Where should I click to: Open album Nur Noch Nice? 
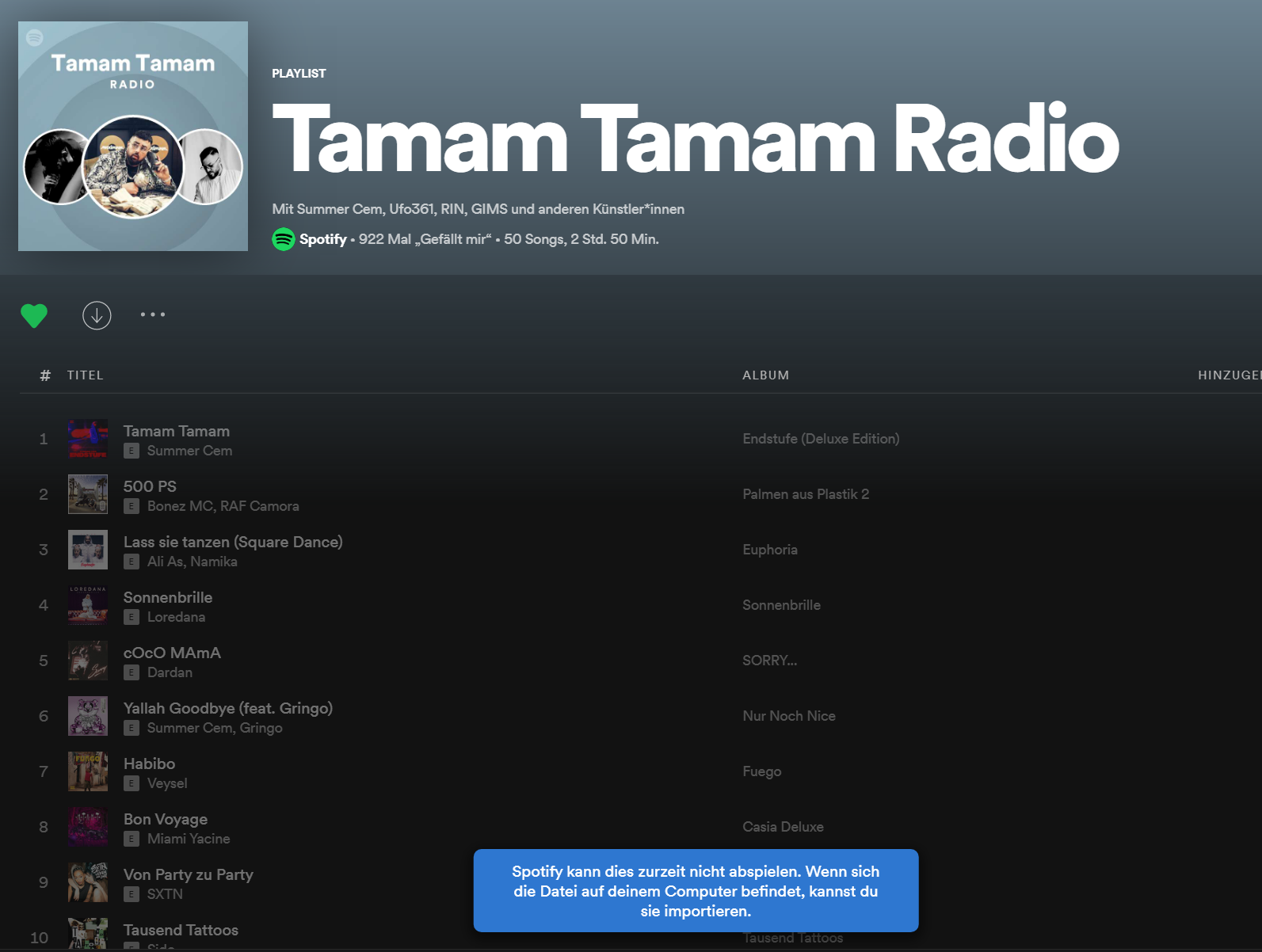[x=789, y=716]
